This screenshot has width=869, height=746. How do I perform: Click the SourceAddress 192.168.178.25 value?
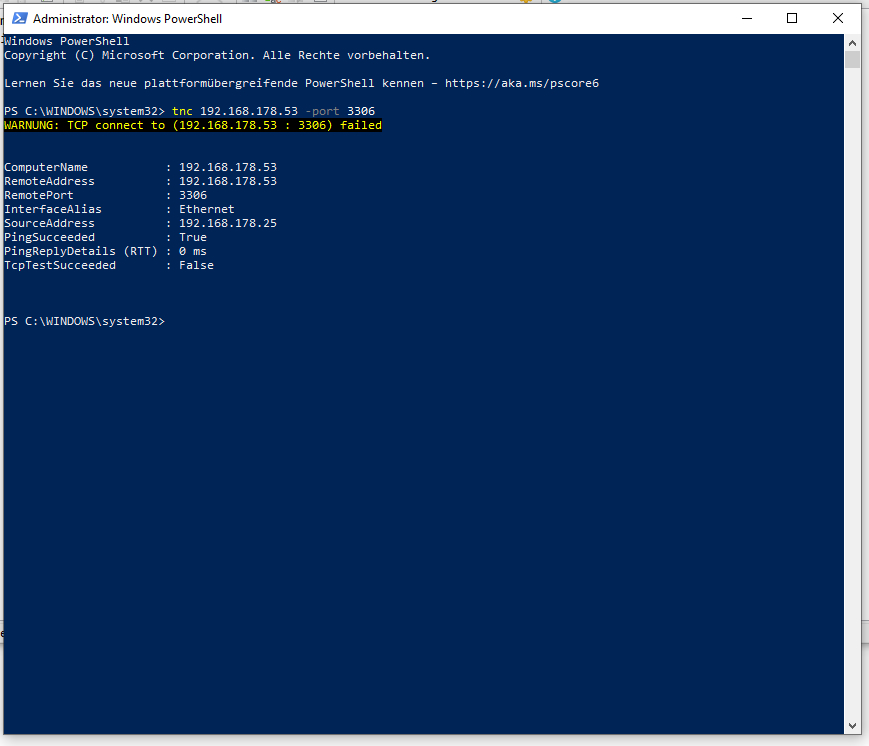(228, 223)
